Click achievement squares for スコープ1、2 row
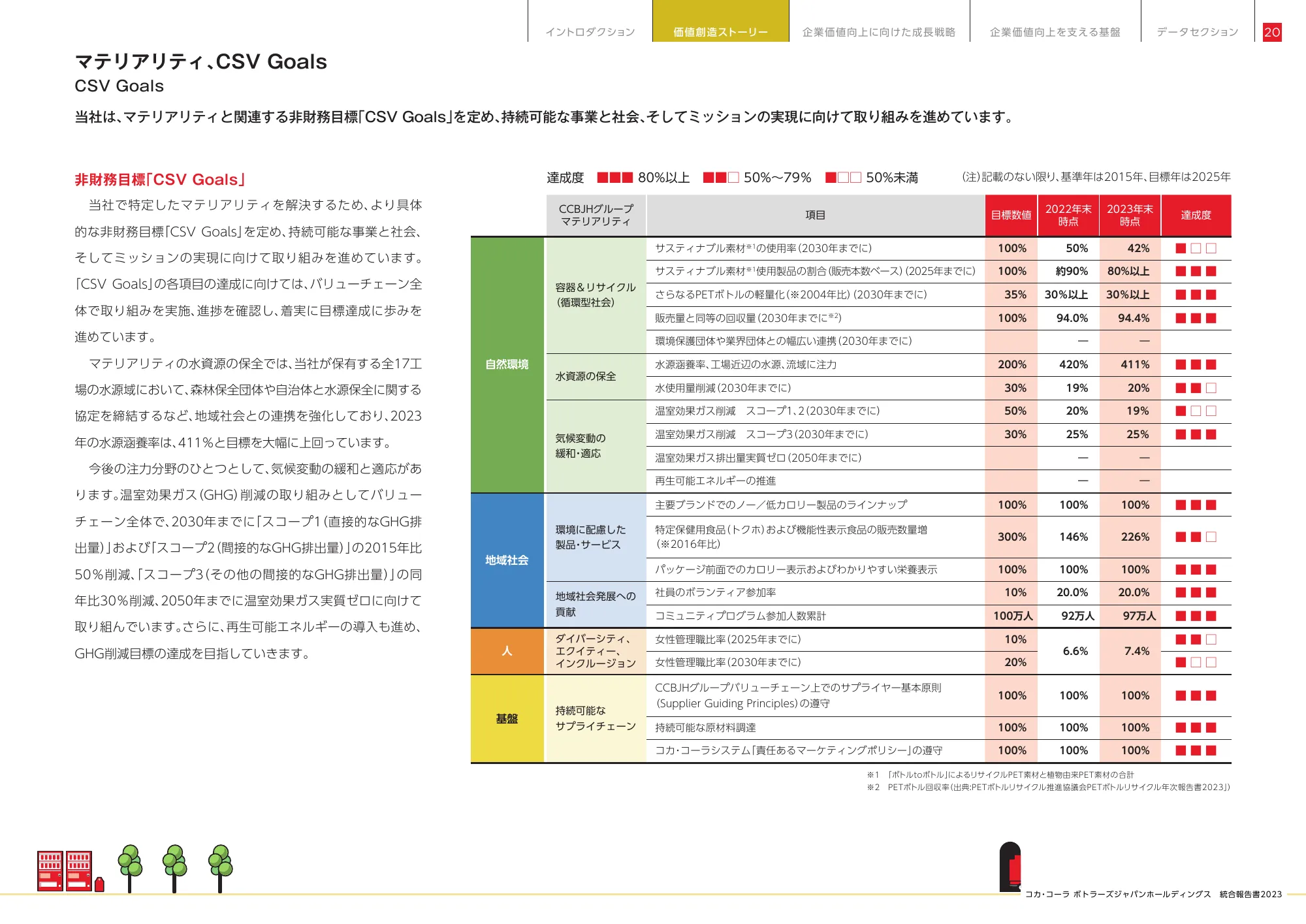The image size is (1306, 924). (1196, 411)
